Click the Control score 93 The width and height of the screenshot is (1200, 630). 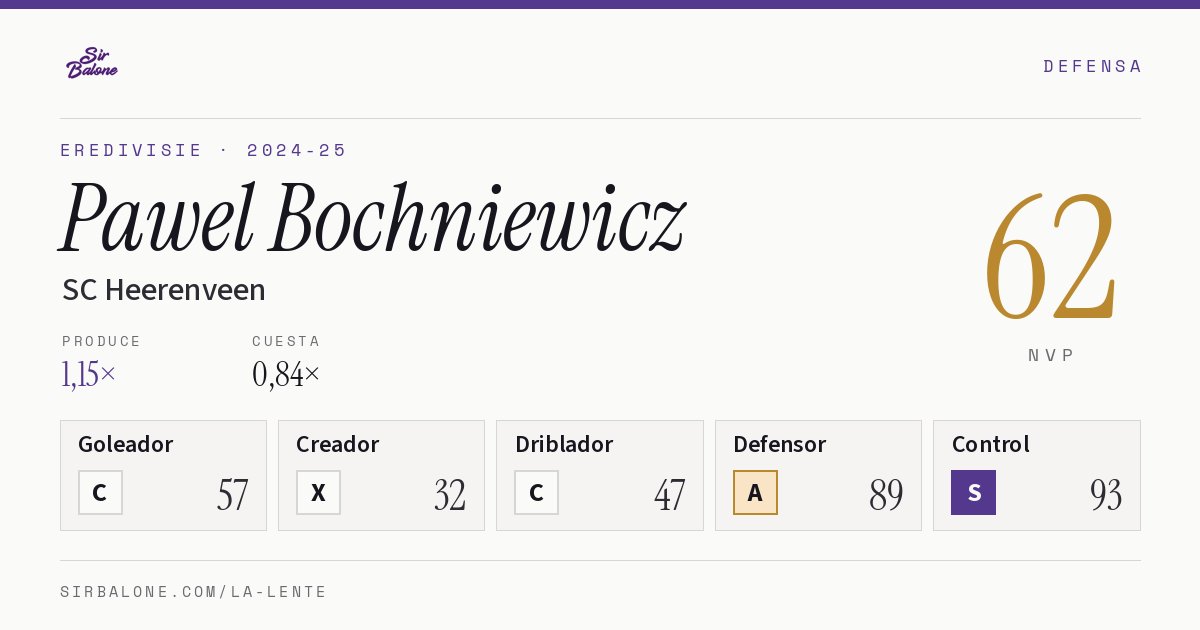tap(1106, 494)
